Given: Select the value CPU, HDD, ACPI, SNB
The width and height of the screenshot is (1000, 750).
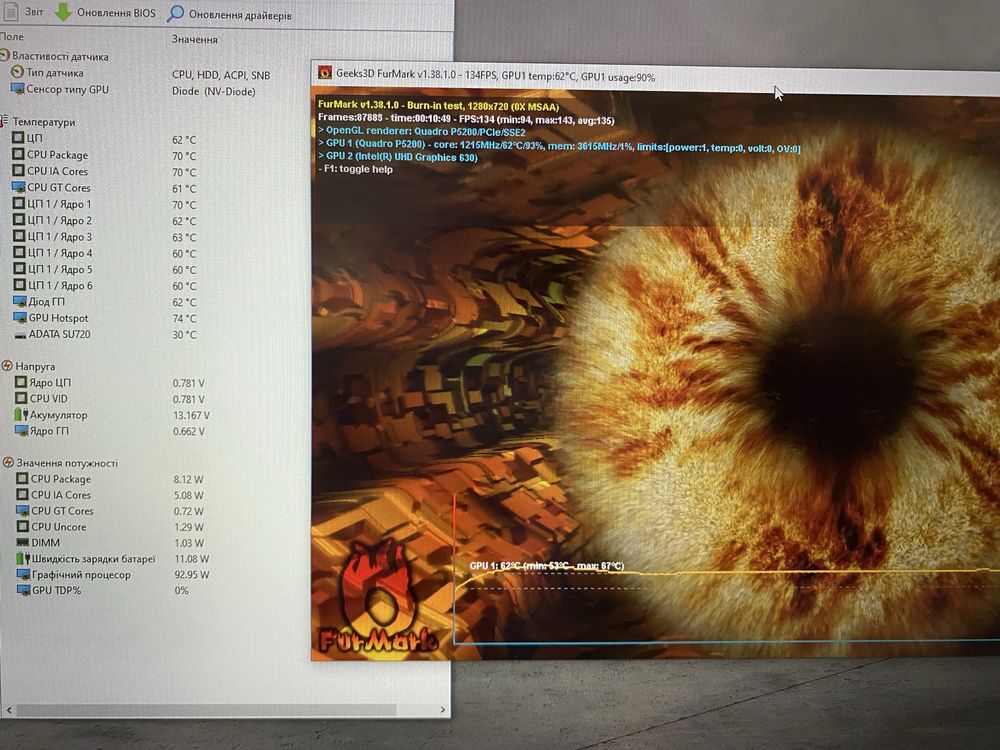Looking at the screenshot, I should click(221, 75).
